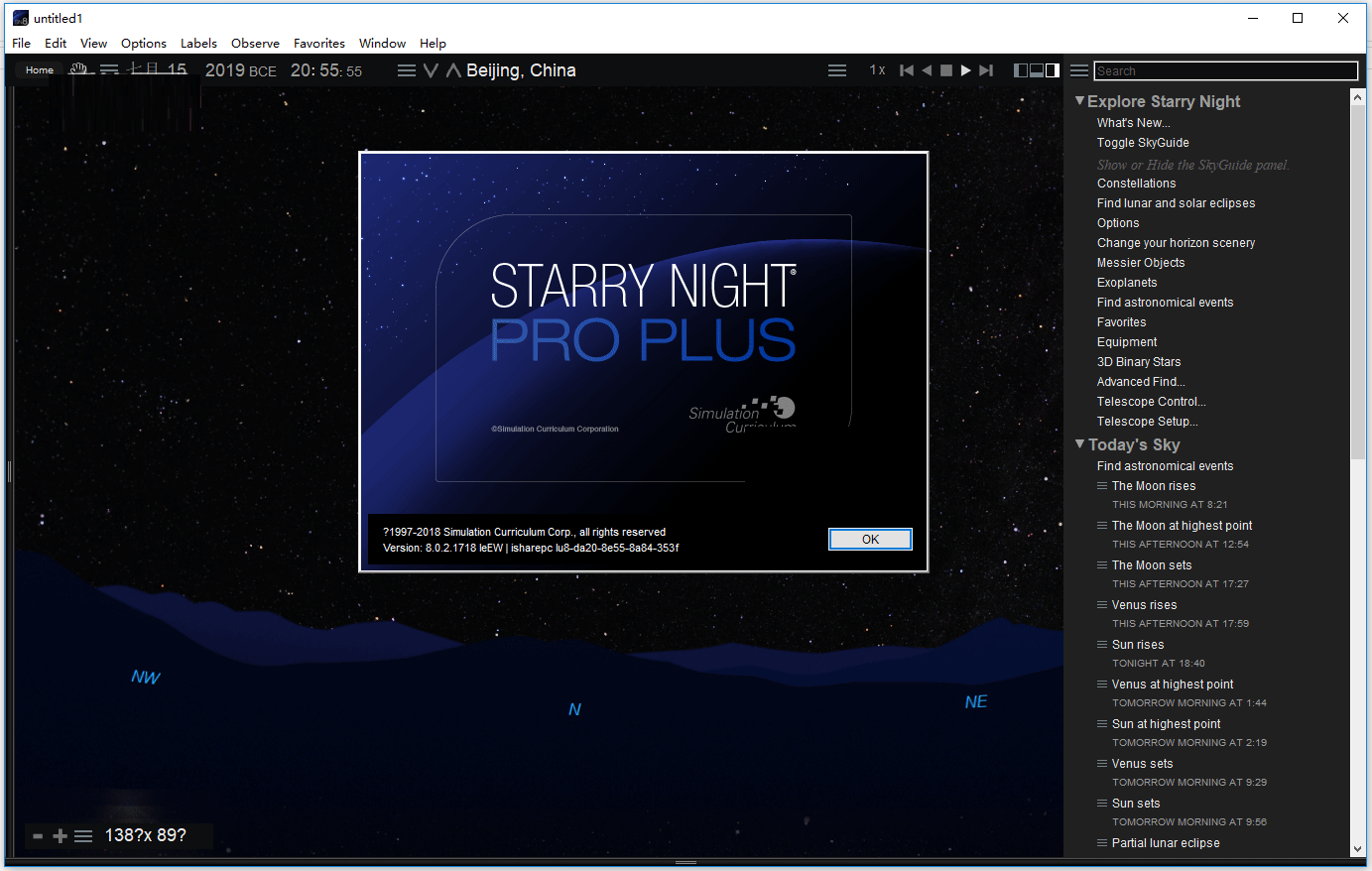Open the Favorites menu
Viewport: 1372px width, 871px height.
point(319,43)
